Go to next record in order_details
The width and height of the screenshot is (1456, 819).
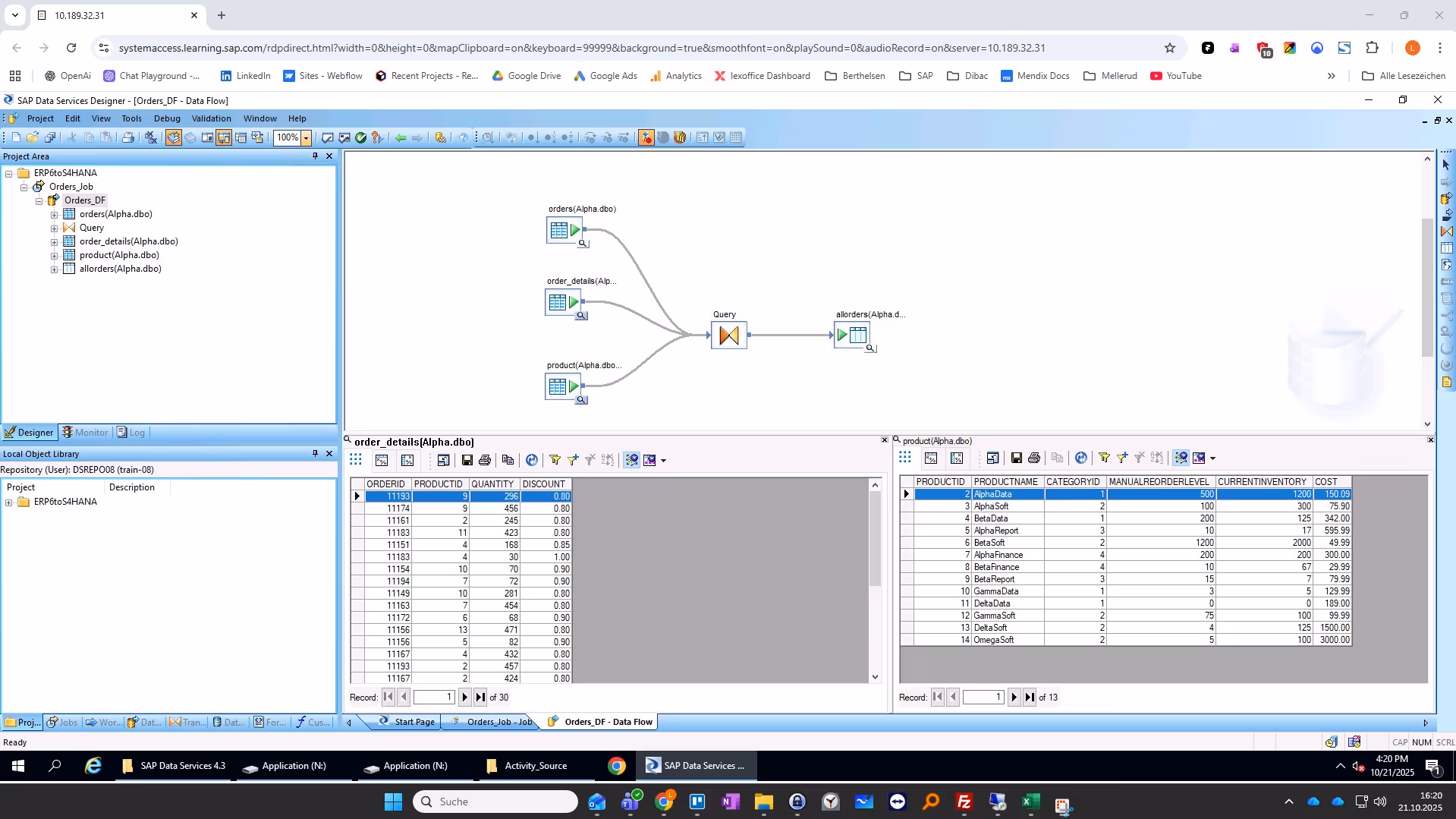[x=464, y=697]
